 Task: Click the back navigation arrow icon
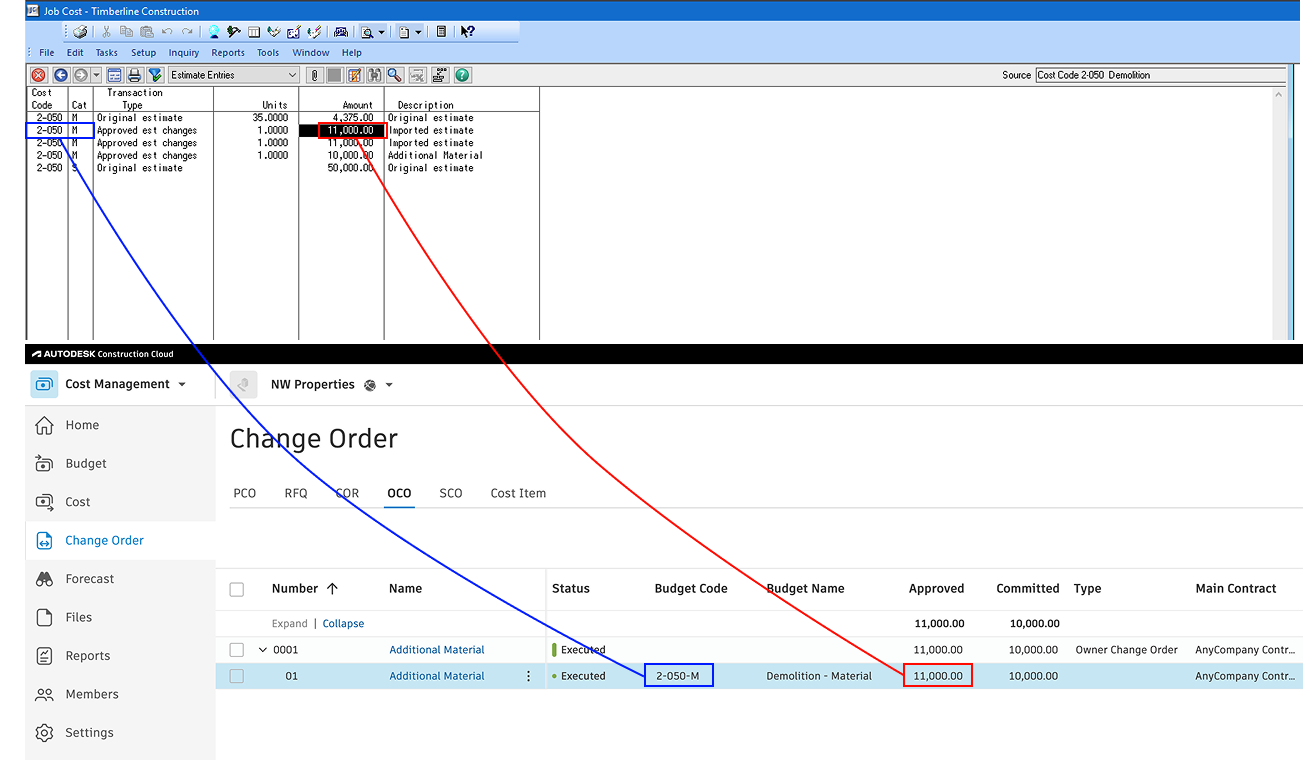tap(60, 75)
